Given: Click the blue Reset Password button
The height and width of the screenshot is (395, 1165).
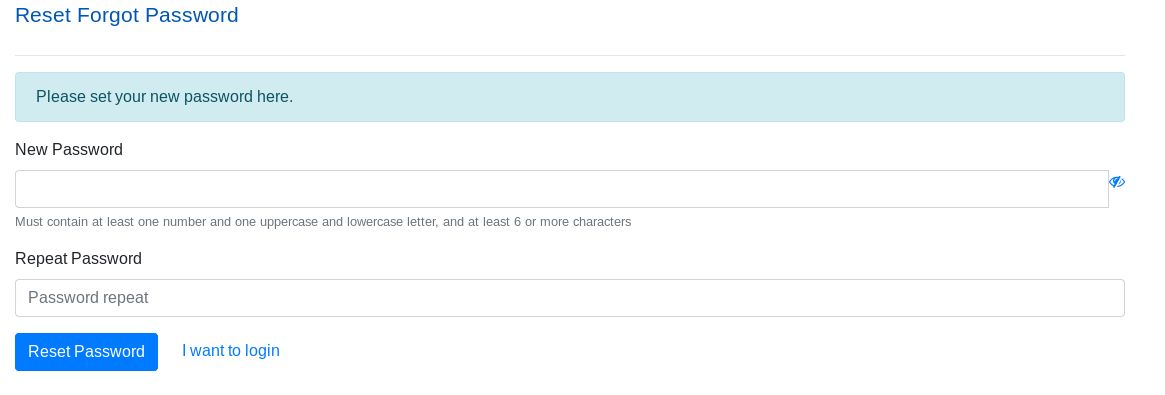Looking at the screenshot, I should click(86, 351).
